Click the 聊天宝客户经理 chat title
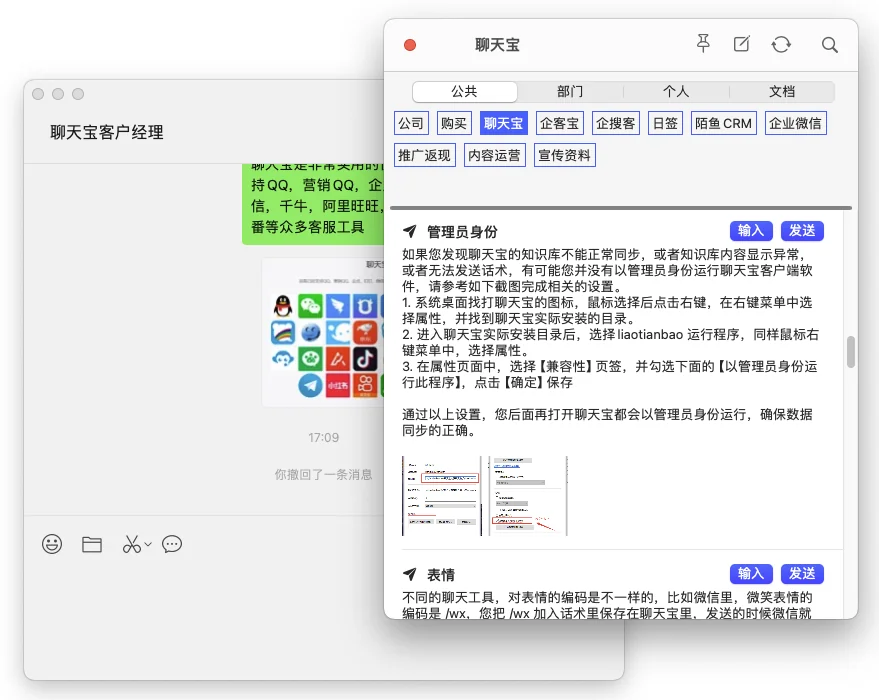Screen dimensions: 879x700 [x=107, y=132]
